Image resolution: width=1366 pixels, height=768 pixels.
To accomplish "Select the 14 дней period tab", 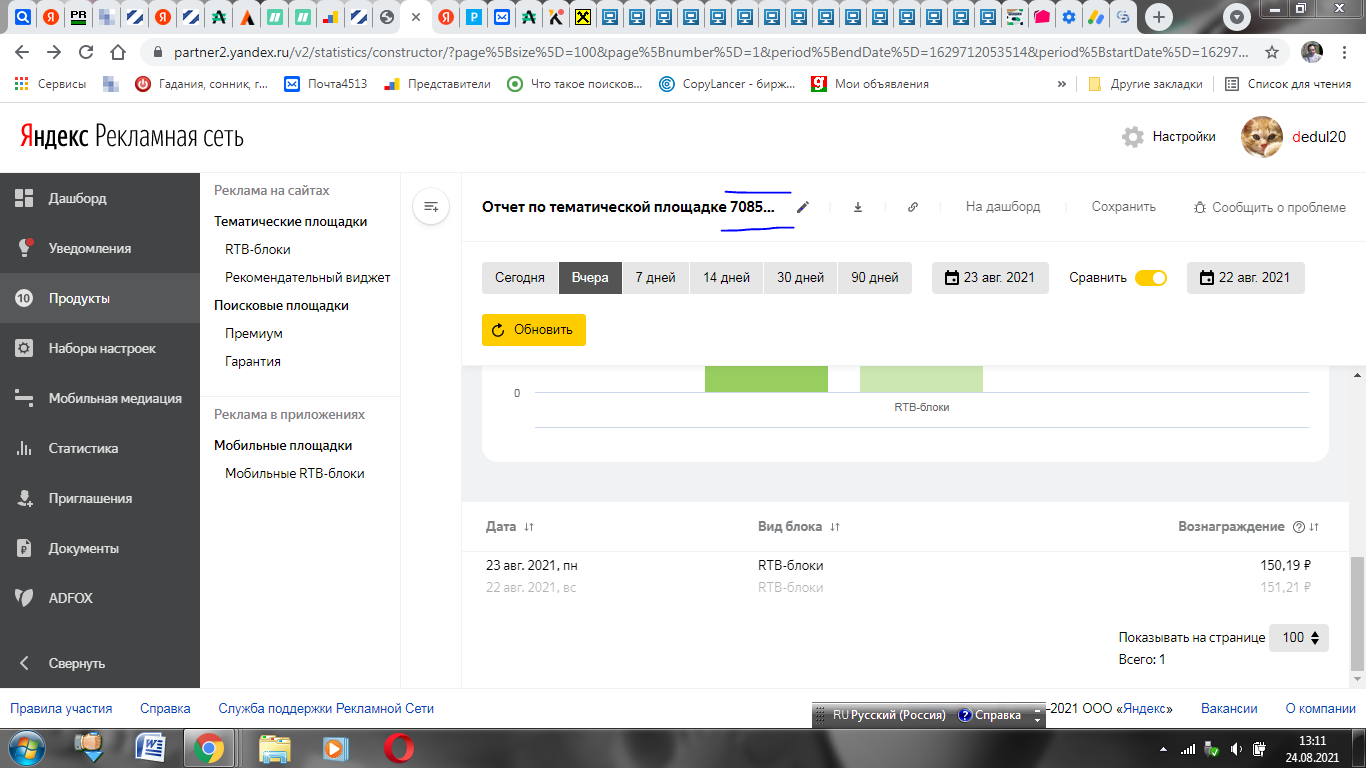I will click(727, 278).
